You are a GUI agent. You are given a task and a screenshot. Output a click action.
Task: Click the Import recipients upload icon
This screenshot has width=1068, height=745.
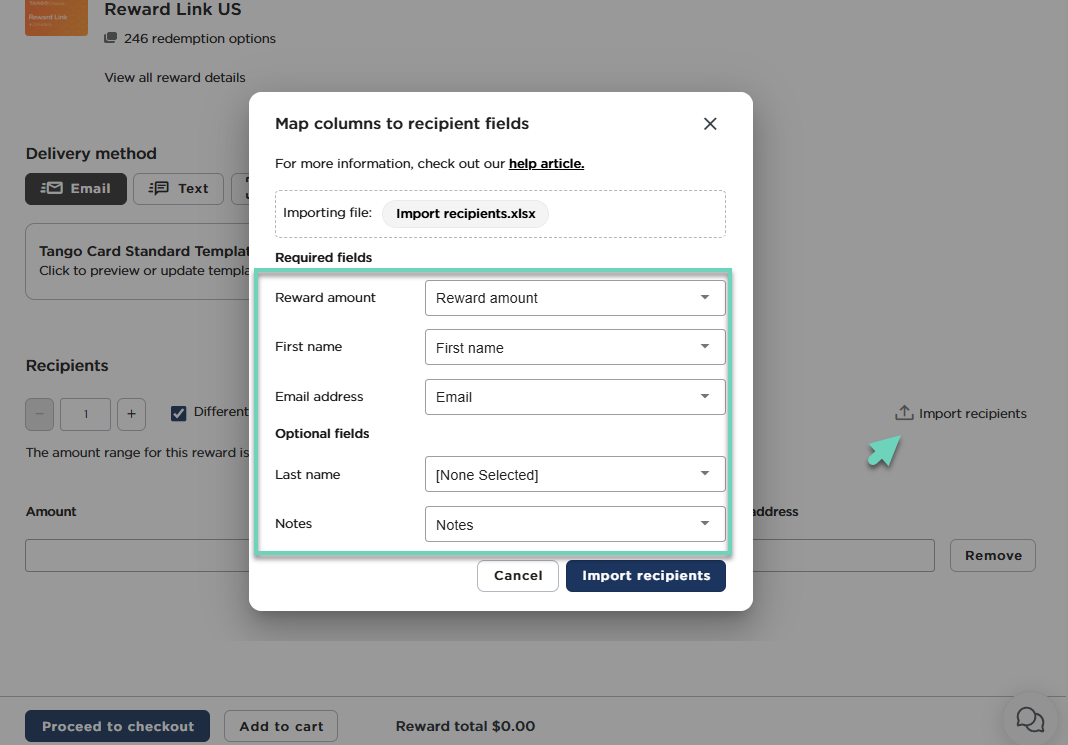tap(904, 413)
